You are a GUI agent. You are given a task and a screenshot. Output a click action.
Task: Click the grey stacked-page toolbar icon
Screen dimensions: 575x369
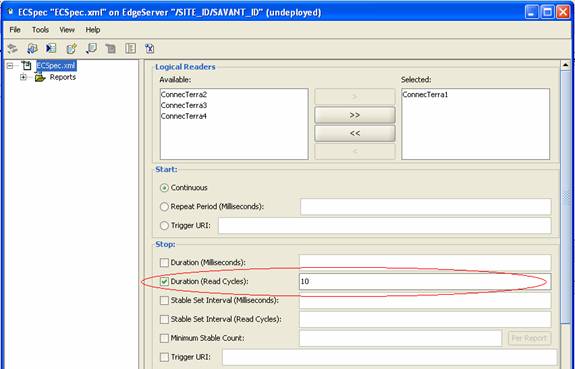point(110,48)
